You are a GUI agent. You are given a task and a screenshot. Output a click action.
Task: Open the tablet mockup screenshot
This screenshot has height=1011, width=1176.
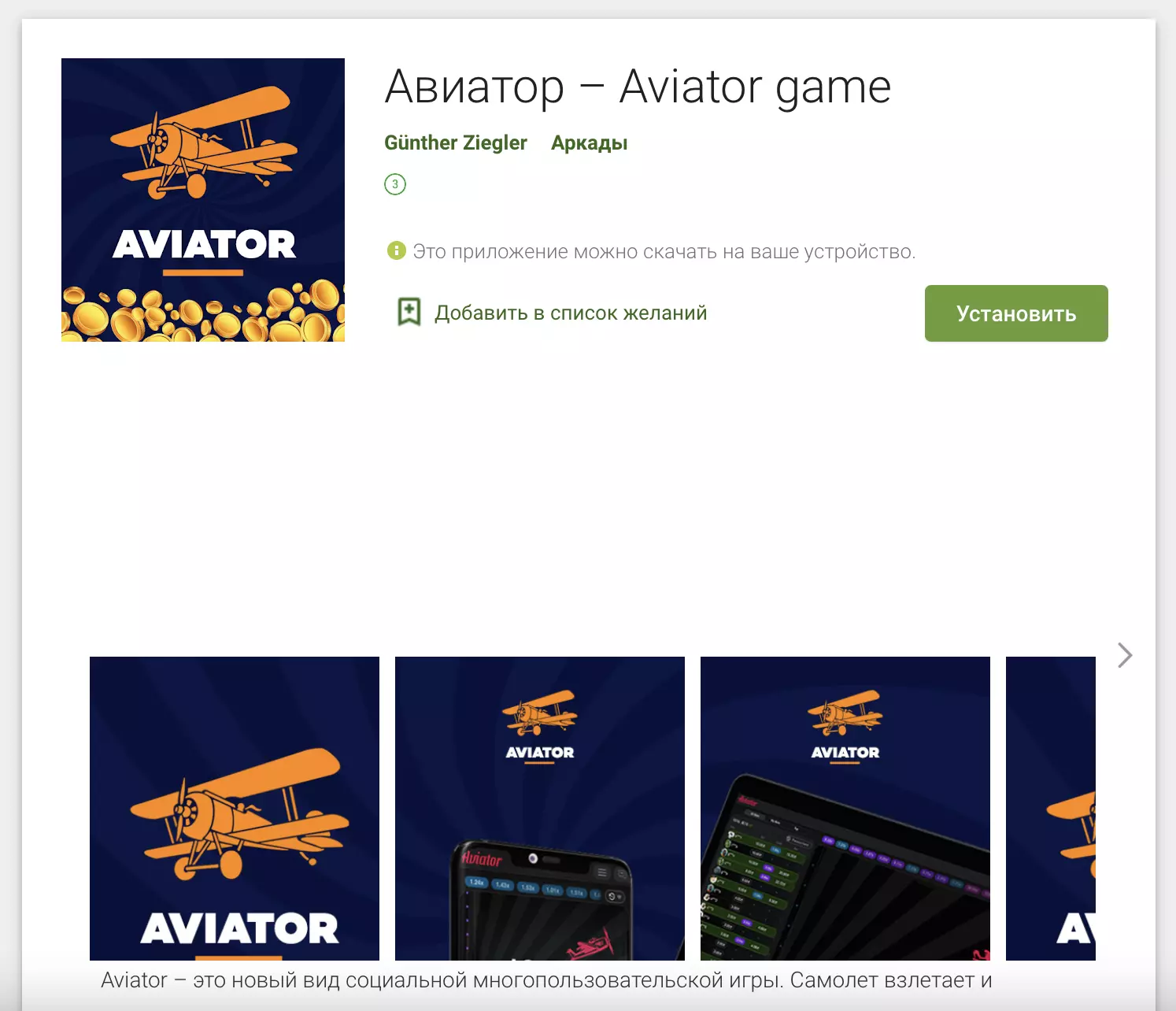point(845,809)
